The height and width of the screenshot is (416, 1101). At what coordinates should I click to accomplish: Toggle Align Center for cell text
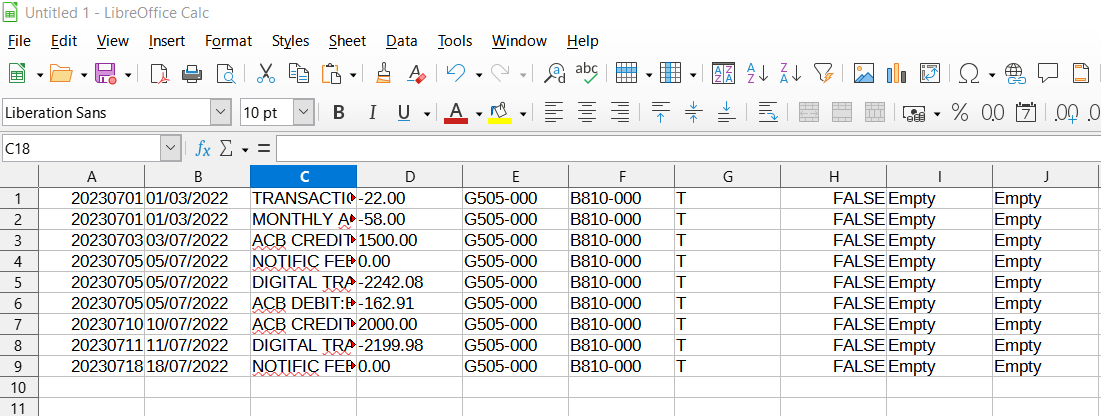coord(587,112)
